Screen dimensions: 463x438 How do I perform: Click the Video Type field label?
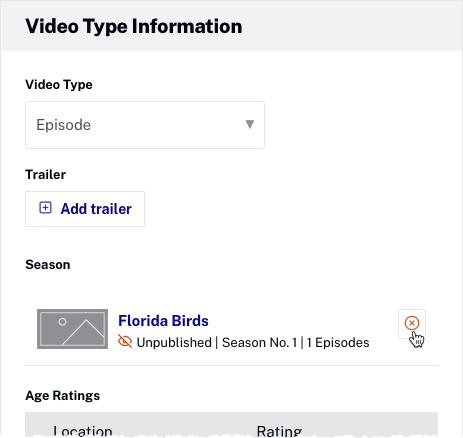point(59,85)
